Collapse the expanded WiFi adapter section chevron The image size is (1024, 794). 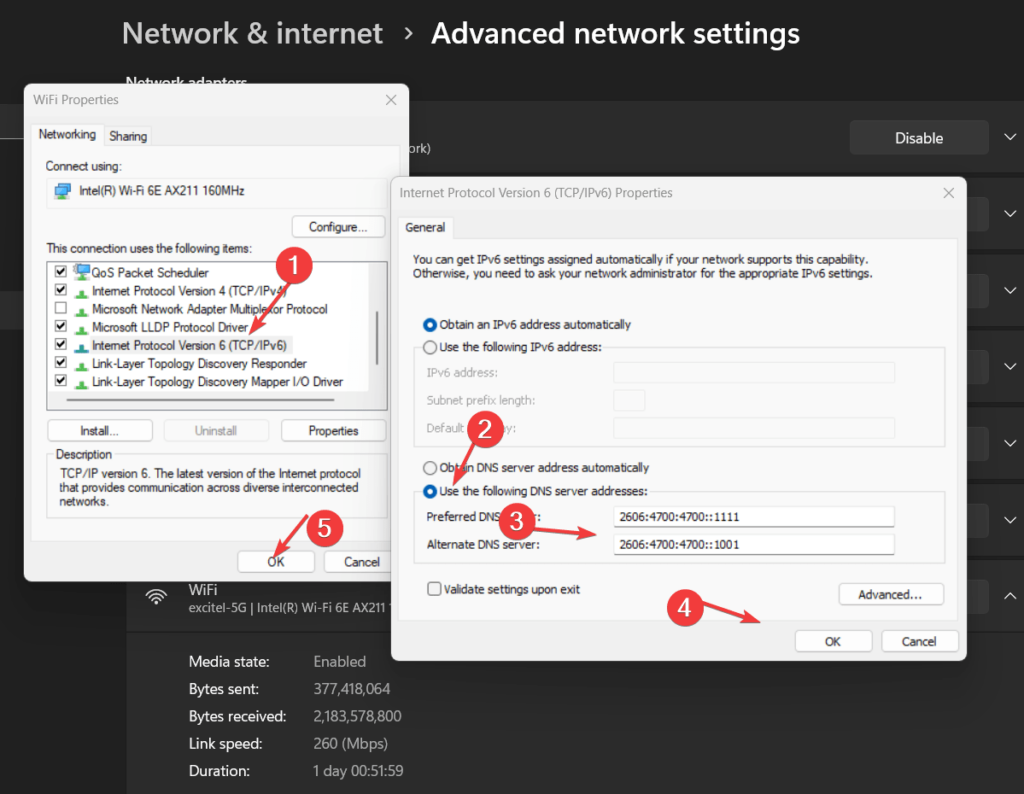(x=1010, y=594)
